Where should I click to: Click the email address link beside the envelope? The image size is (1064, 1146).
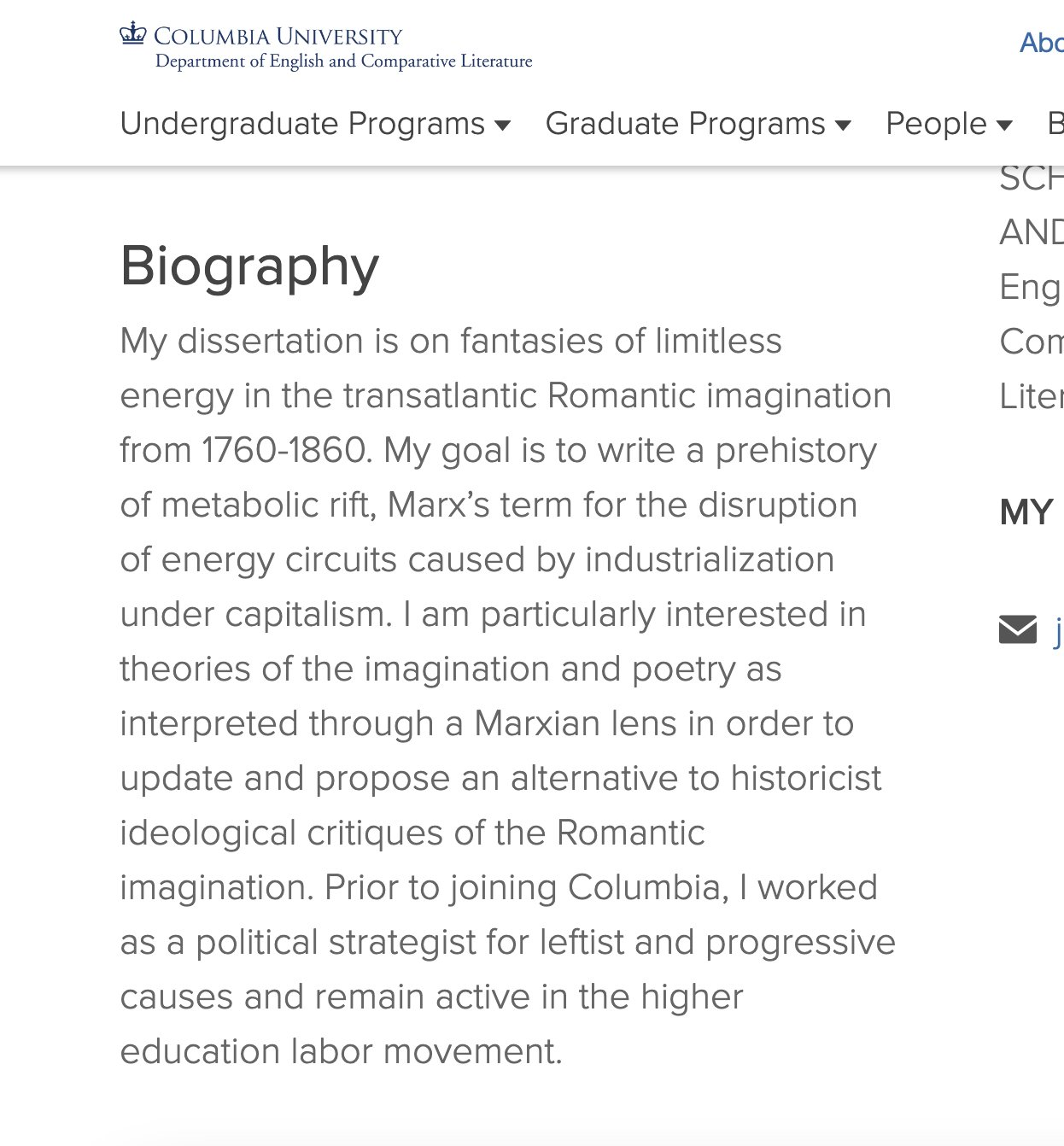1059,632
